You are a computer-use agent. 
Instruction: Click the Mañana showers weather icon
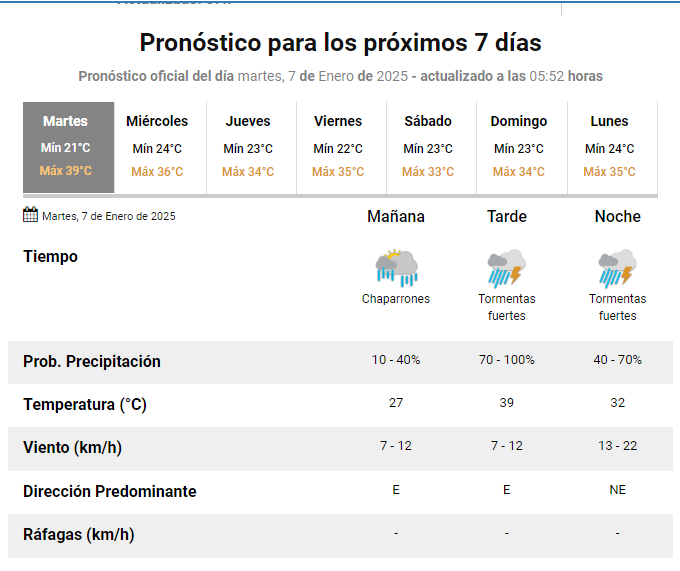tap(396, 268)
